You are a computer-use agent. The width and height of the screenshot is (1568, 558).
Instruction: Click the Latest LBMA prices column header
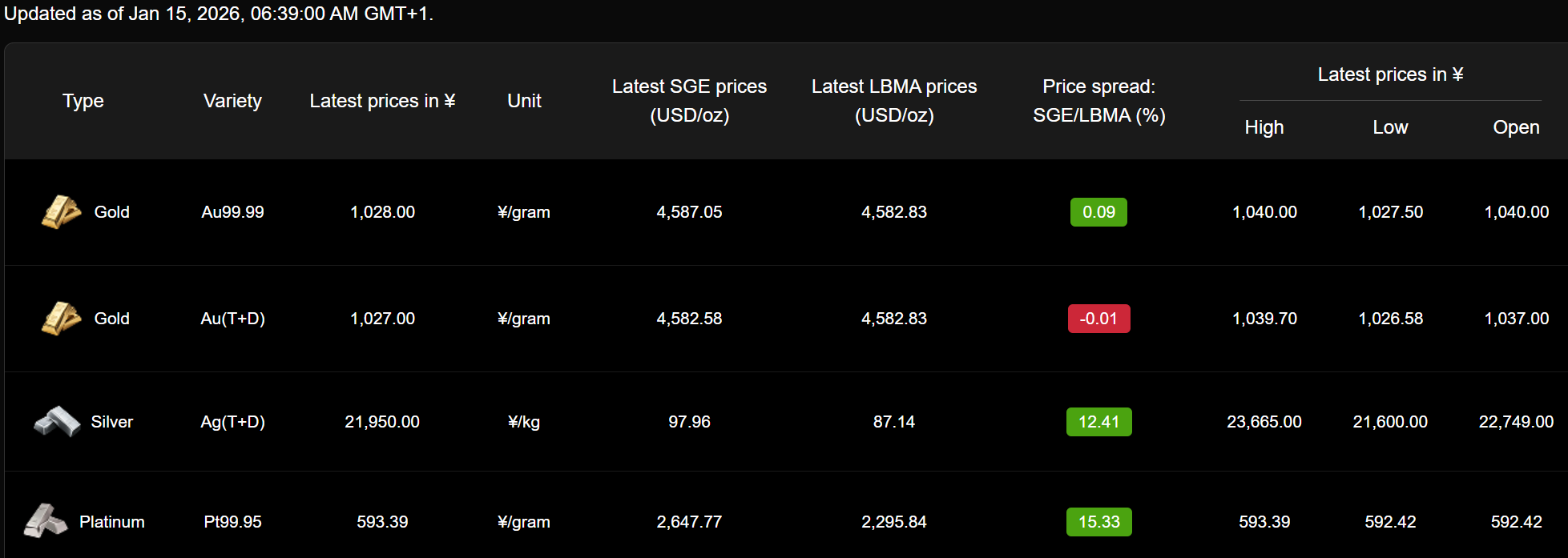[x=894, y=101]
